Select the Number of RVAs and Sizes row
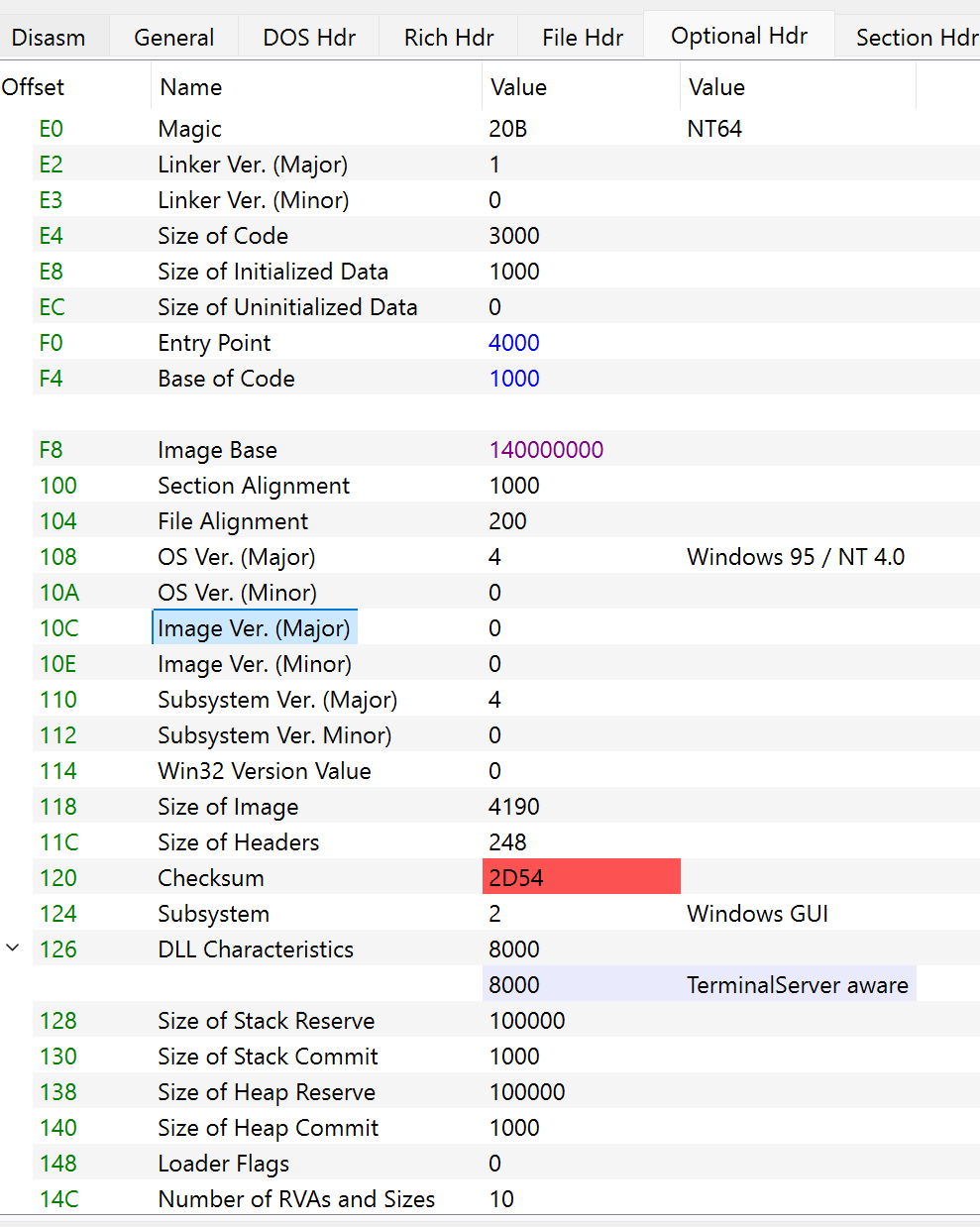The width and height of the screenshot is (980, 1227). click(x=296, y=1198)
